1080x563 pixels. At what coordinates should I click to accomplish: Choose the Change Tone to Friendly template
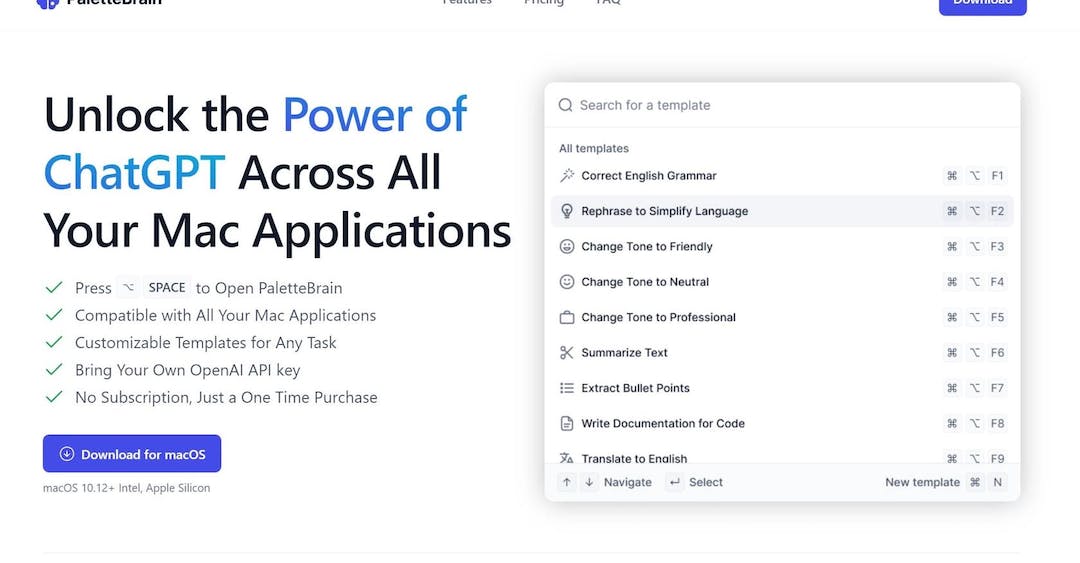782,247
